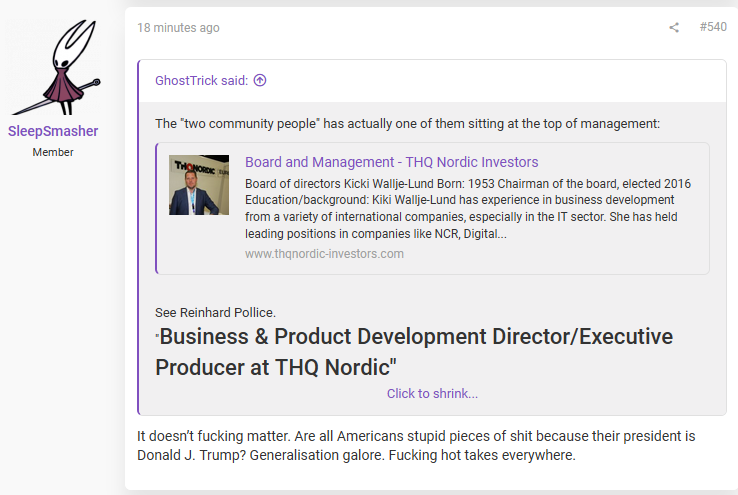Click the 'Generalisation galore' reply line
The width and height of the screenshot is (738, 495).
pyautogui.click(x=356, y=455)
